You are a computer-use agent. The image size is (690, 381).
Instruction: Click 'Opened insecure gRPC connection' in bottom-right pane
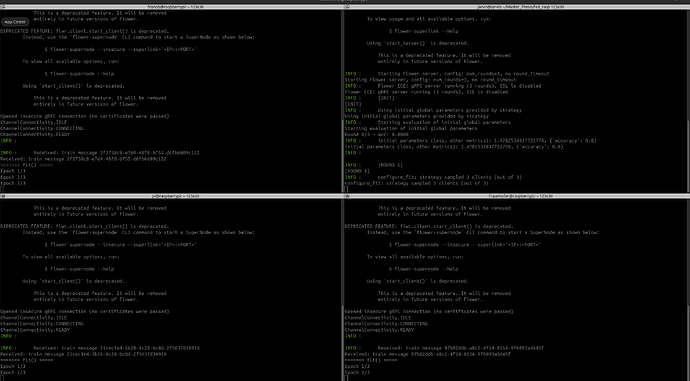click(x=429, y=311)
